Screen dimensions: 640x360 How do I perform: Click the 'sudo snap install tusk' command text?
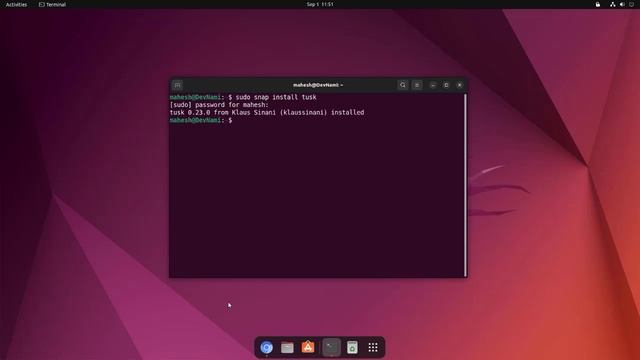point(276,97)
